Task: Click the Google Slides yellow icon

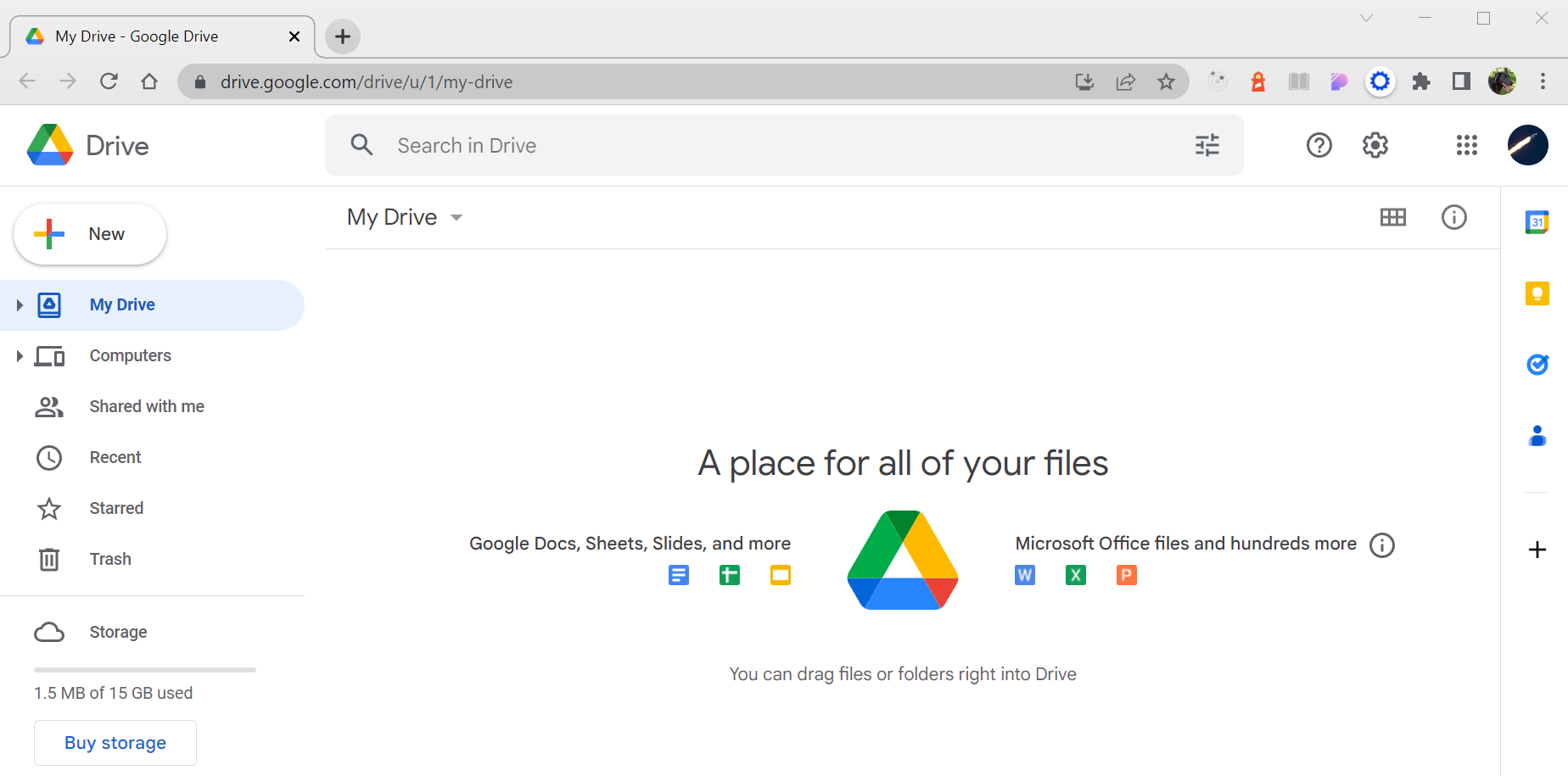Action: pos(780,575)
